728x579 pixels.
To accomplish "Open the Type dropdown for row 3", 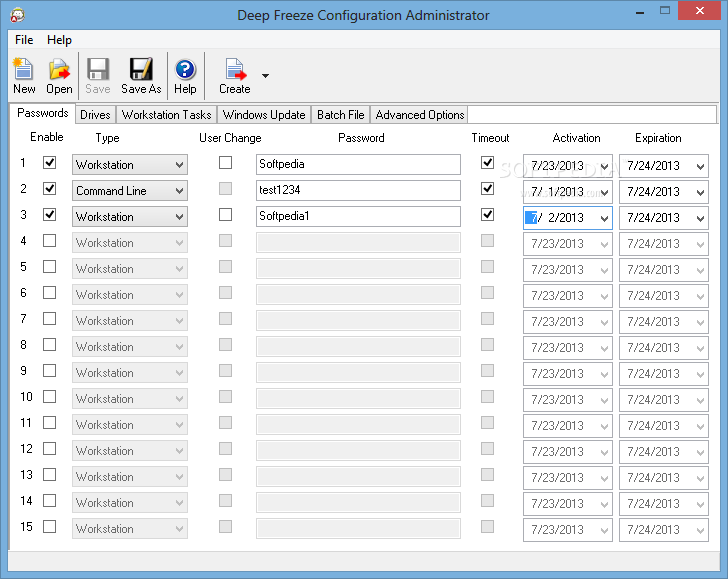I will 130,217.
